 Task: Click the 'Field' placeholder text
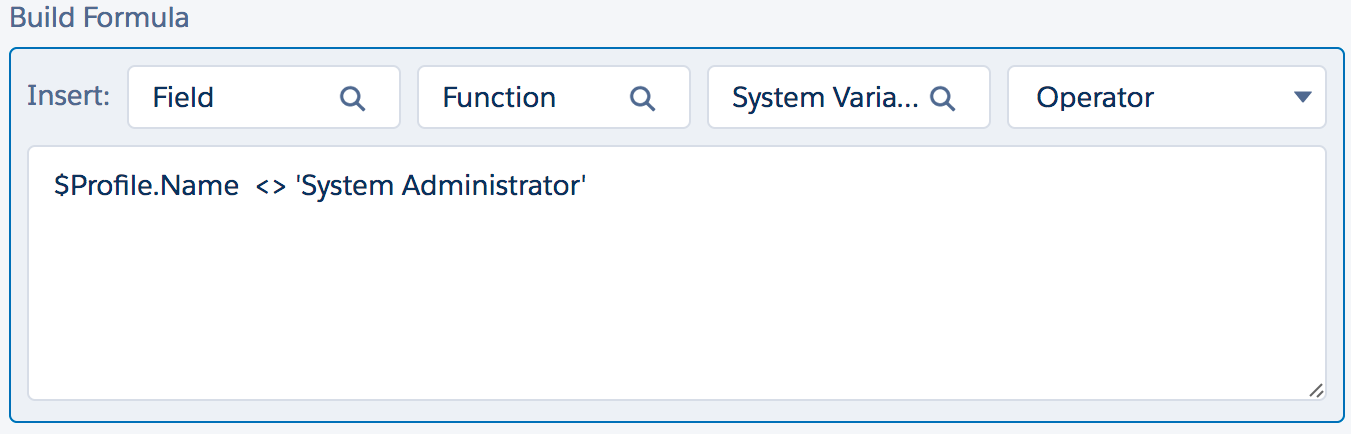coord(183,97)
